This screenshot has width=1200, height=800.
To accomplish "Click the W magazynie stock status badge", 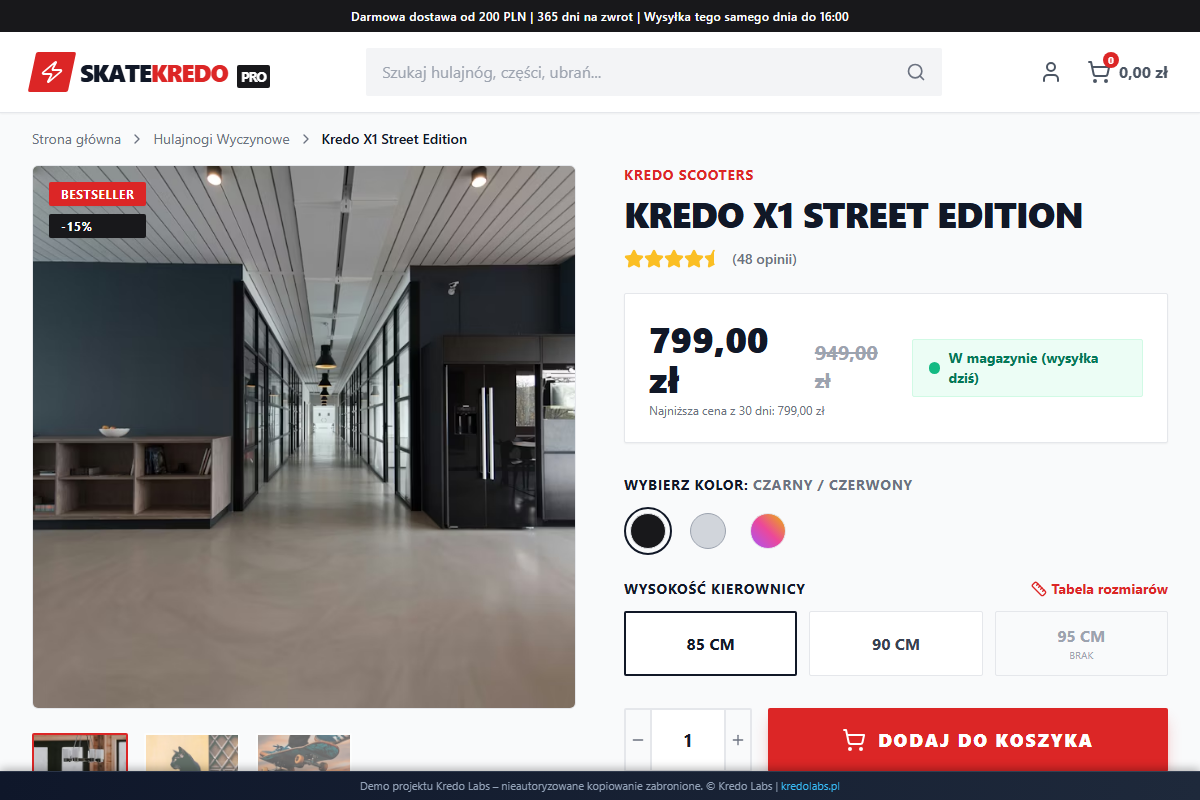I will pyautogui.click(x=1027, y=368).
